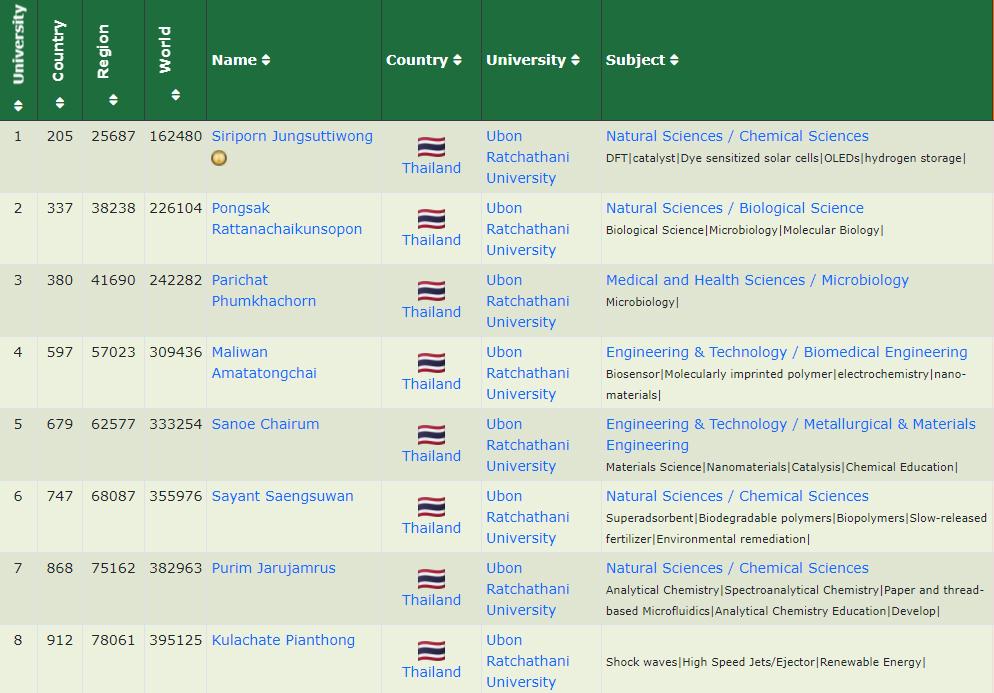Open Sayant Saengsuwan profile link
The image size is (994, 693).
click(282, 496)
